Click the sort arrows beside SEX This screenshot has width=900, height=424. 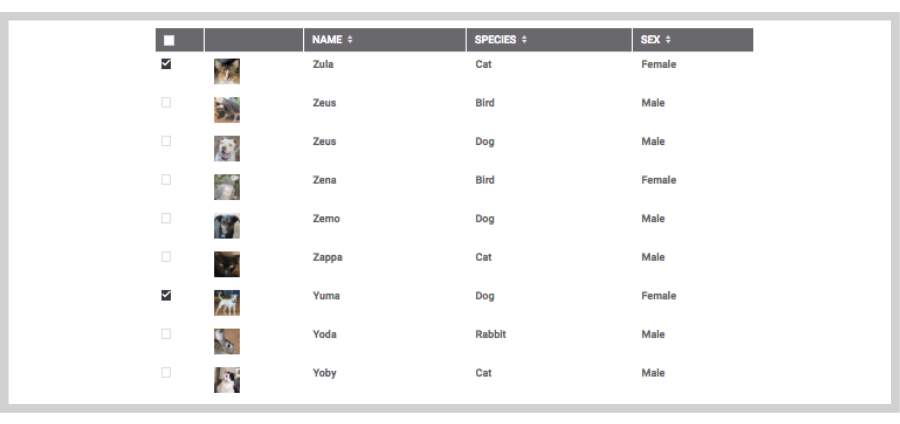click(668, 40)
